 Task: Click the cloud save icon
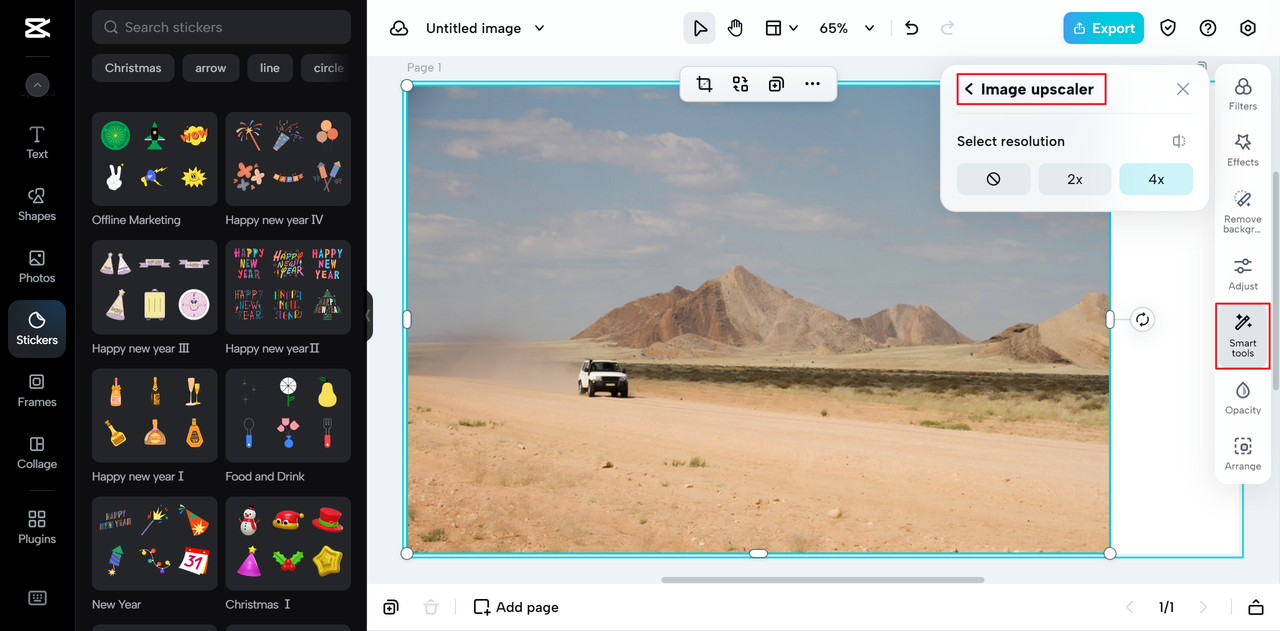pyautogui.click(x=399, y=28)
